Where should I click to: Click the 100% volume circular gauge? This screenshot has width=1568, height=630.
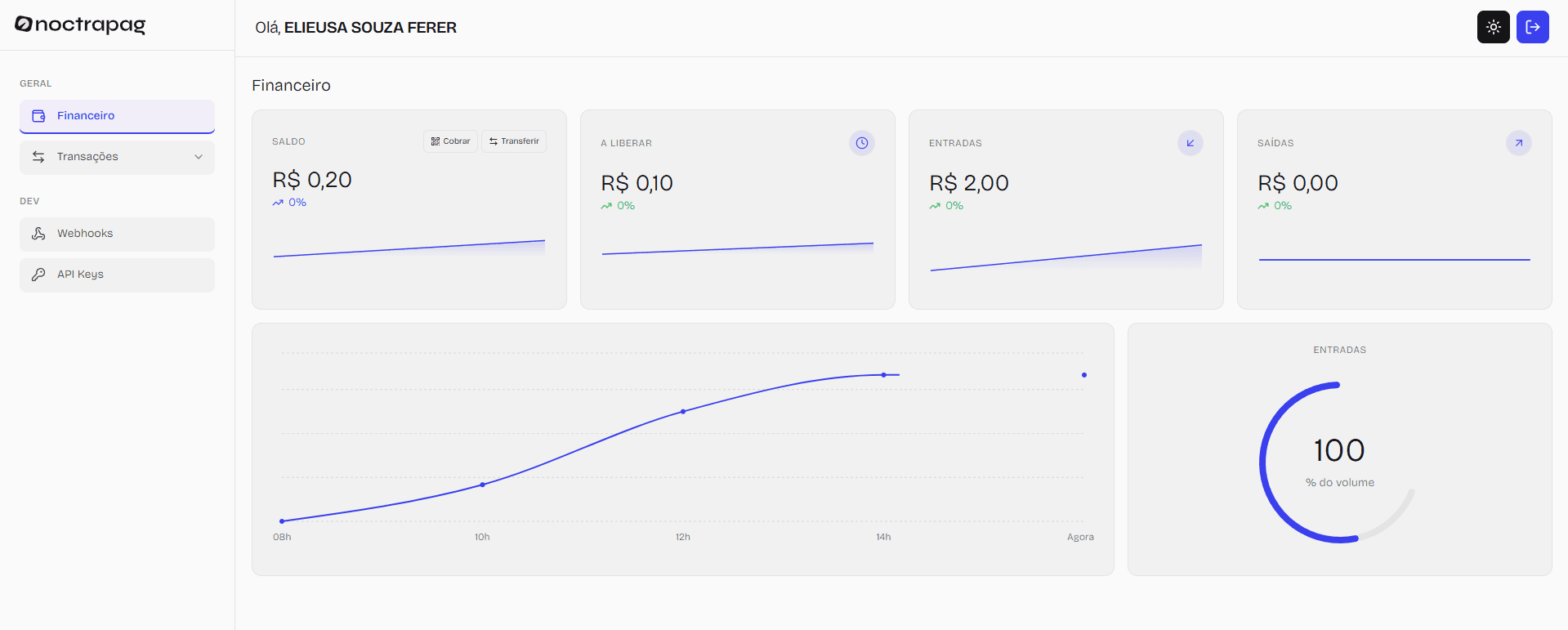click(1339, 462)
